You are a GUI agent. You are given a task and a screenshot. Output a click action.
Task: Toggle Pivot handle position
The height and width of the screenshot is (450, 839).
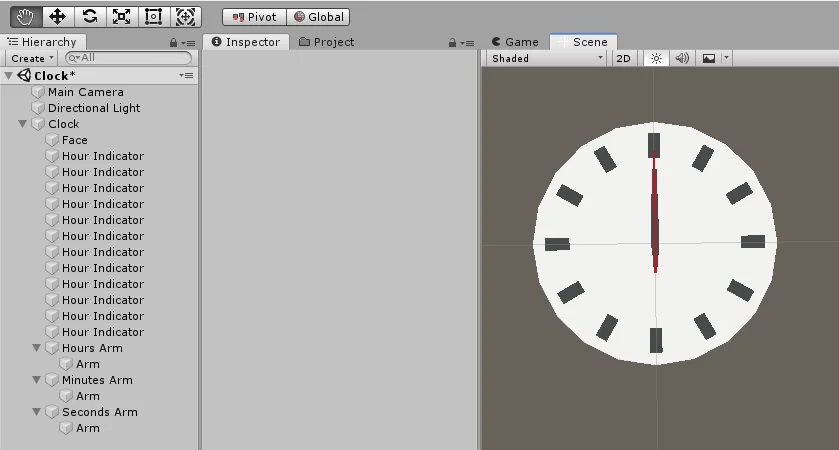click(x=254, y=17)
